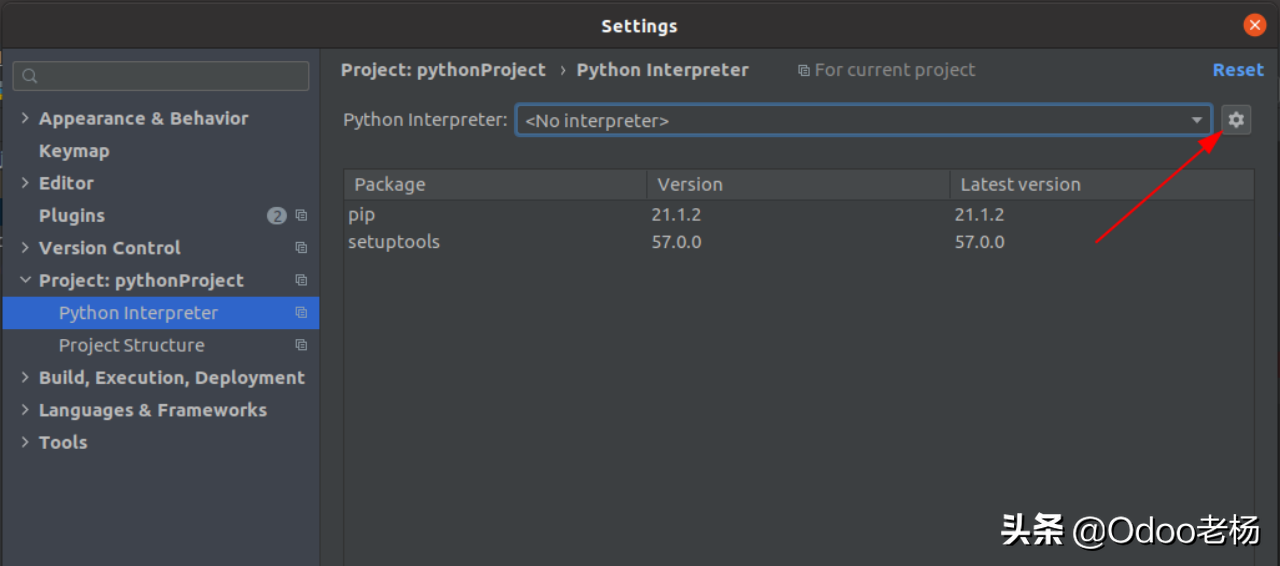Open Appearance & Behavior settings

coord(143,118)
